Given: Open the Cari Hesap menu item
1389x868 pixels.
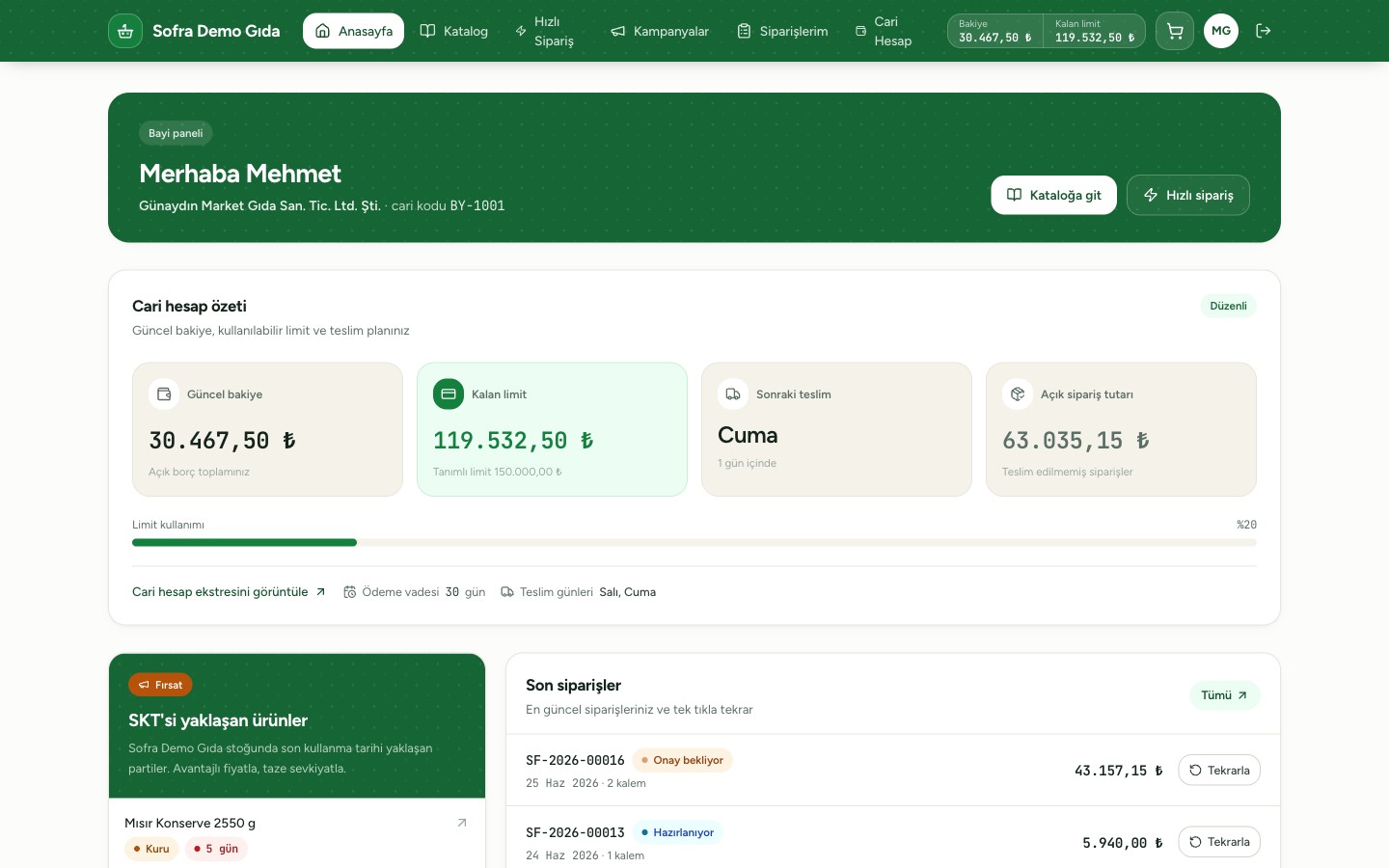Looking at the screenshot, I should pos(884,31).
